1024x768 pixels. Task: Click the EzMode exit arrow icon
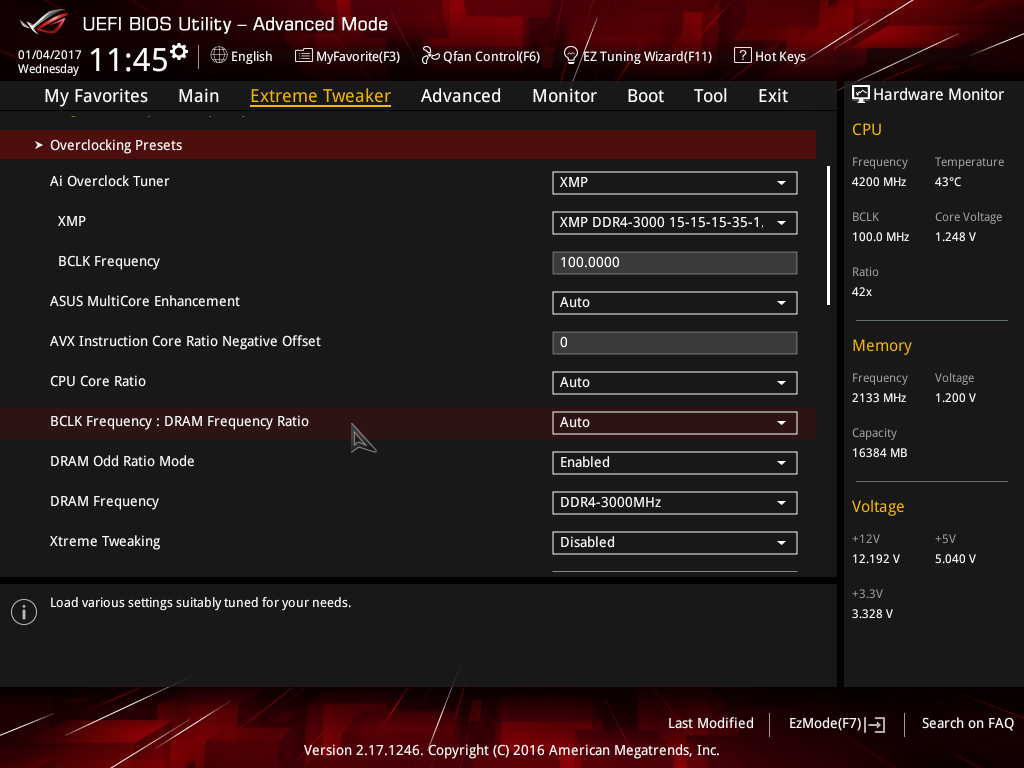tap(876, 724)
